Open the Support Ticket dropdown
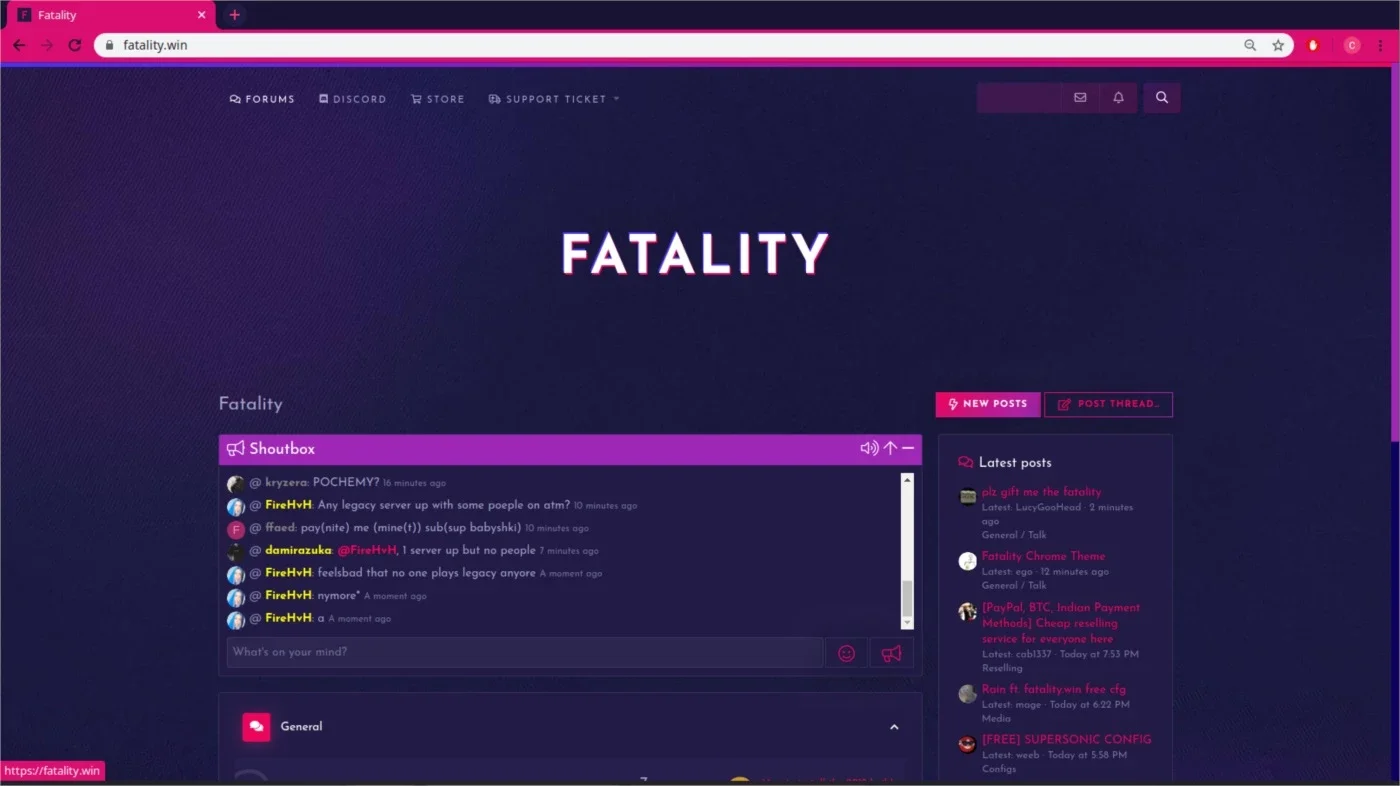 click(554, 99)
